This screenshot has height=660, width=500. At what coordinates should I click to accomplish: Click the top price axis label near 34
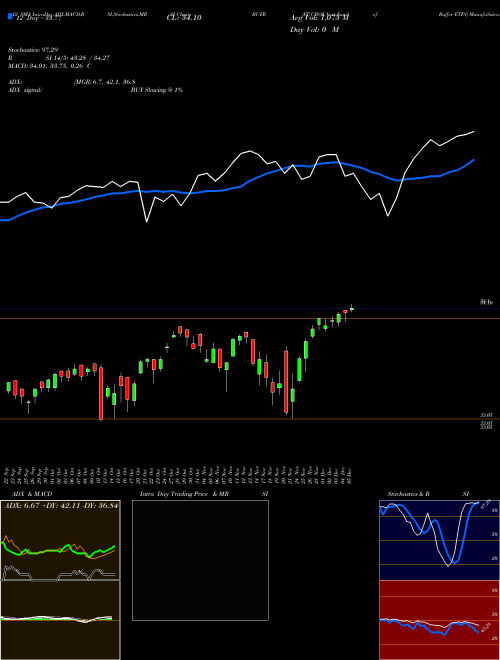coord(486,302)
